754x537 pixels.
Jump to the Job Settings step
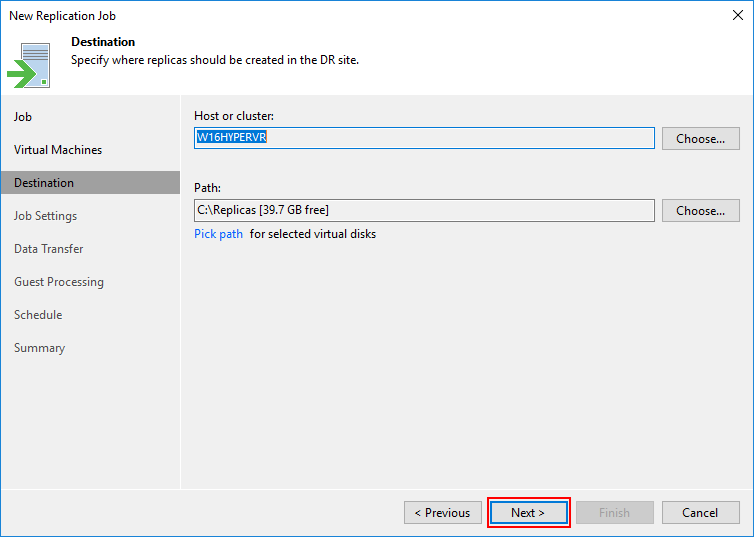point(45,216)
